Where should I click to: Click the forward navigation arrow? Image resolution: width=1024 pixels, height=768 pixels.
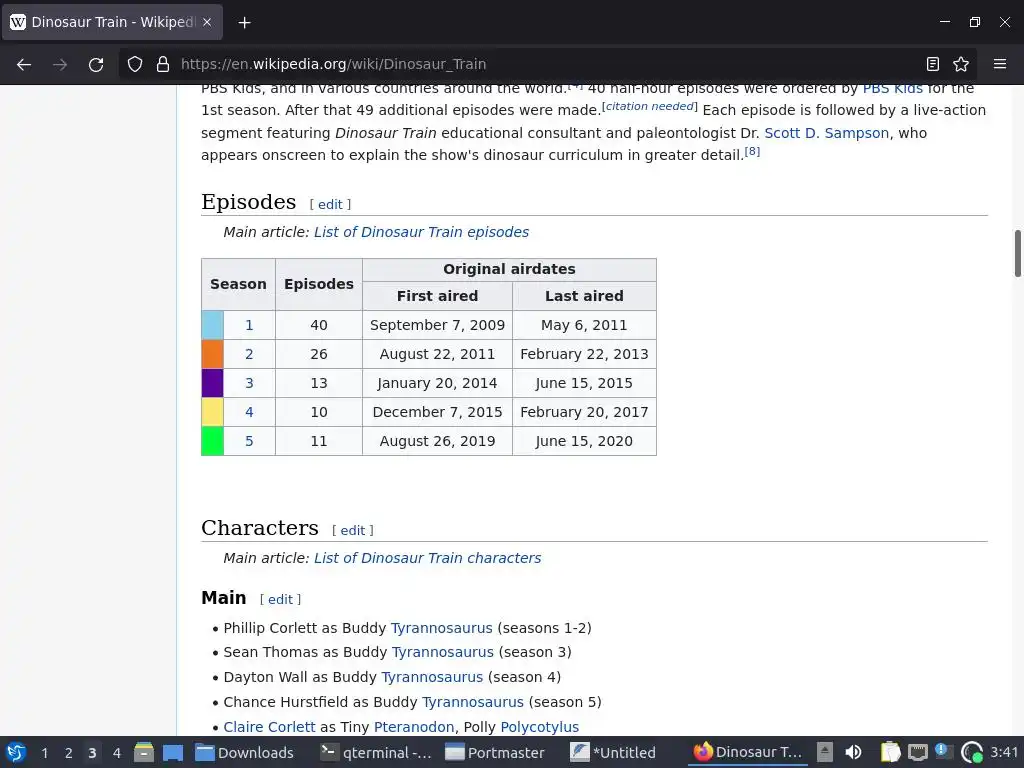coord(60,64)
